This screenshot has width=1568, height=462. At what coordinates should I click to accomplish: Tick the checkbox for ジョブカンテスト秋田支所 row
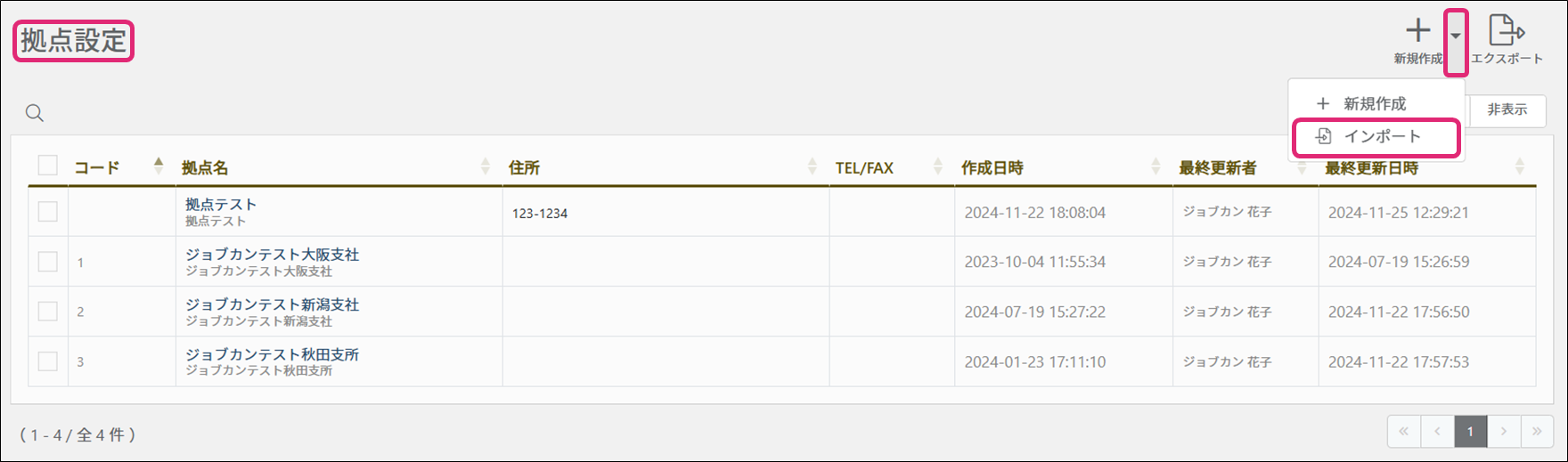[x=48, y=361]
